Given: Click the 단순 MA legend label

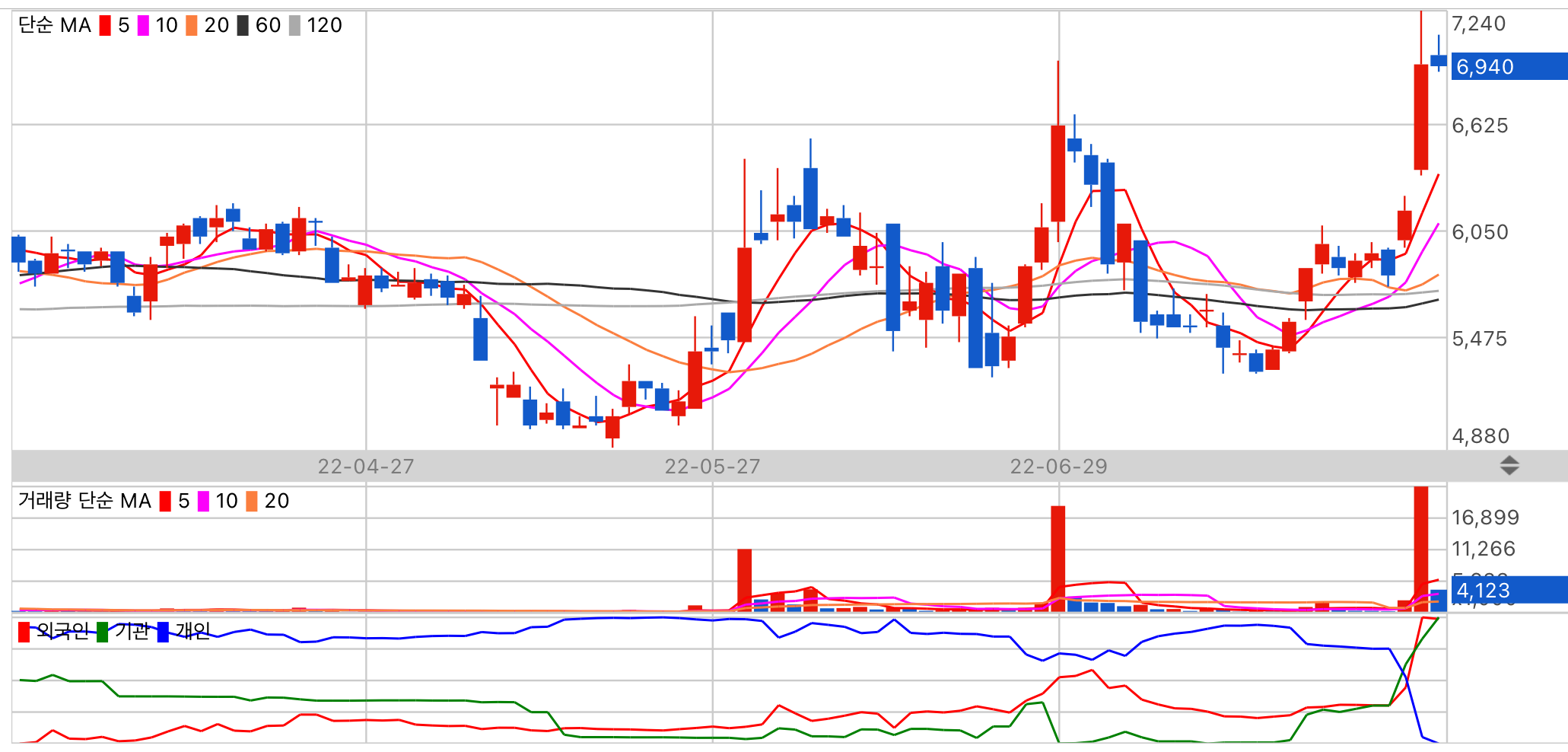Looking at the screenshot, I should coord(55,25).
